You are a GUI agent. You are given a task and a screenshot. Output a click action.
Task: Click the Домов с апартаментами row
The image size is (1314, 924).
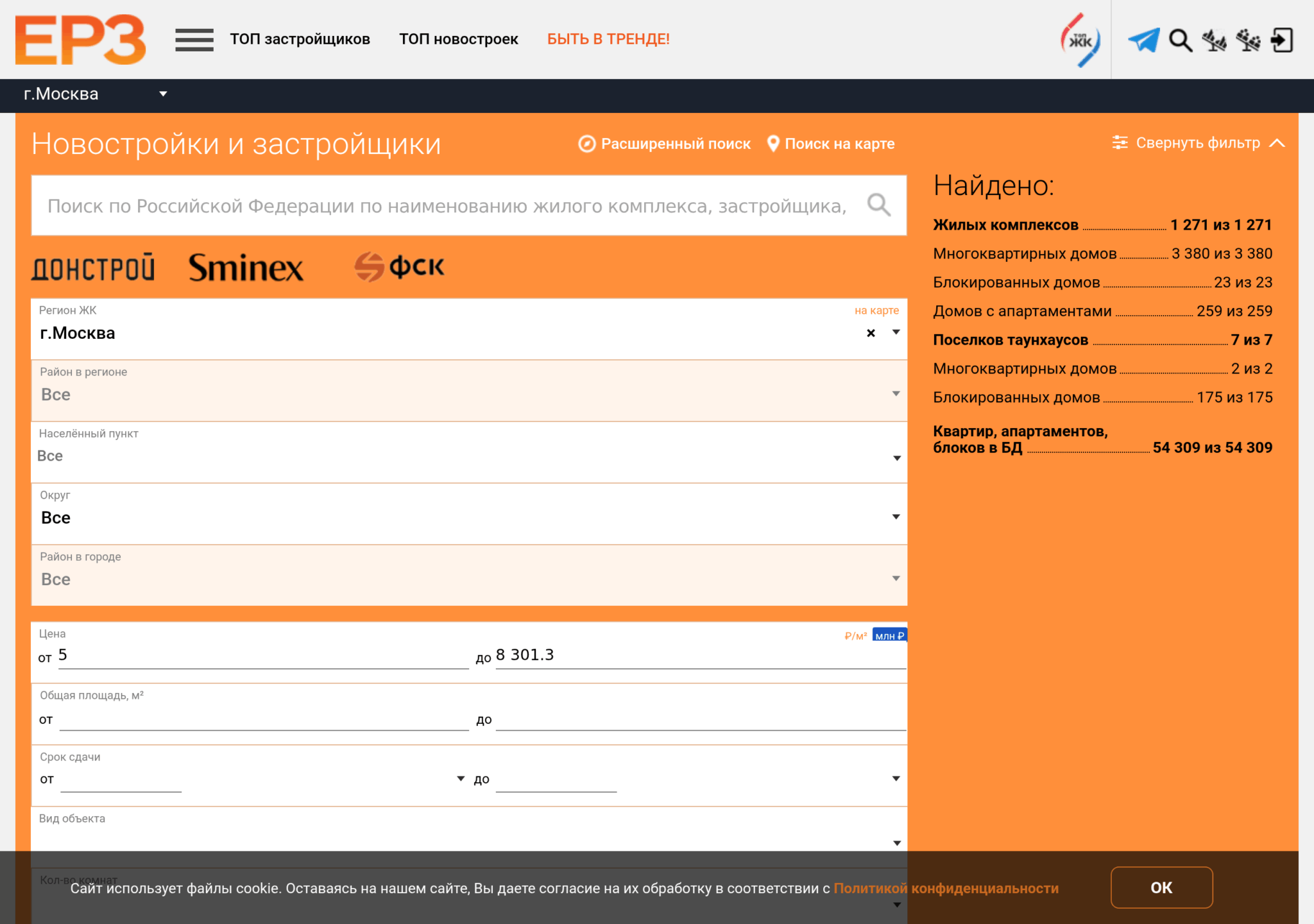(1103, 311)
